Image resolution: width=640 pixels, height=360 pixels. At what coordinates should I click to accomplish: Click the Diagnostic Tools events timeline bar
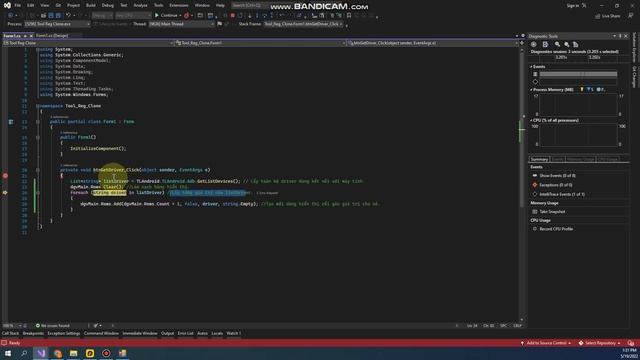tap(578, 74)
